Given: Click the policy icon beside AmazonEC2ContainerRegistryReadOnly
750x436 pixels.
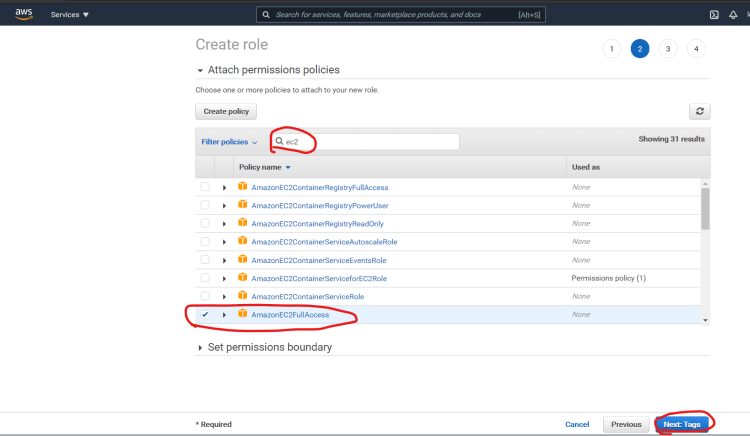Looking at the screenshot, I should pyautogui.click(x=243, y=223).
